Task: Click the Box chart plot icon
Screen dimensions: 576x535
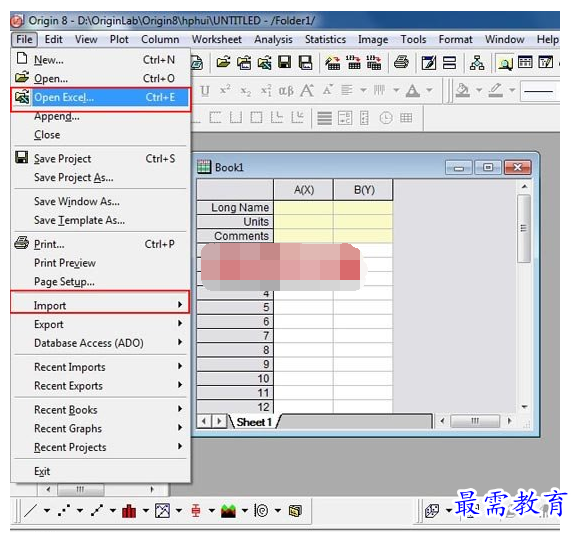Action: tap(195, 510)
